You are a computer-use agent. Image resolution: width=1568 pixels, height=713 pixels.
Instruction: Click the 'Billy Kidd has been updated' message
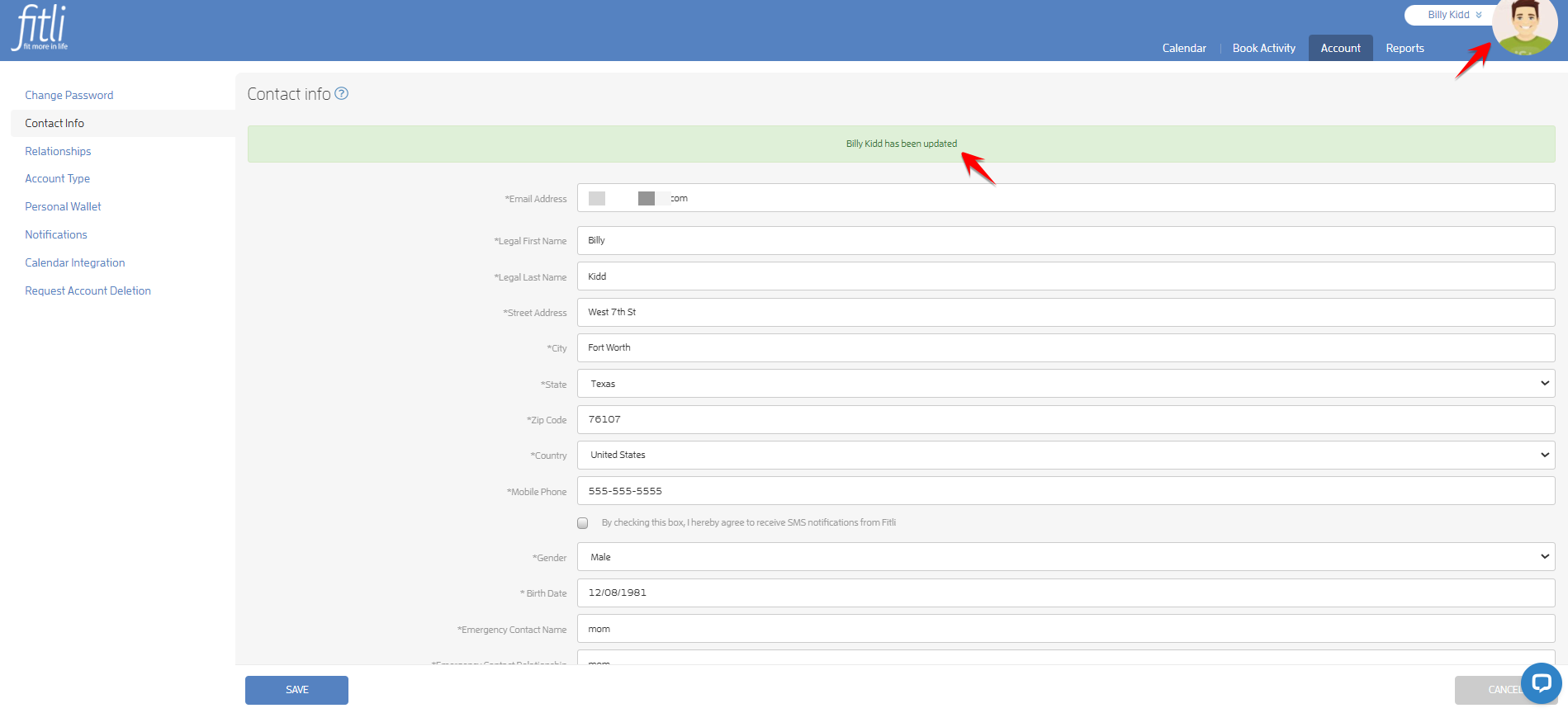pyautogui.click(x=902, y=144)
